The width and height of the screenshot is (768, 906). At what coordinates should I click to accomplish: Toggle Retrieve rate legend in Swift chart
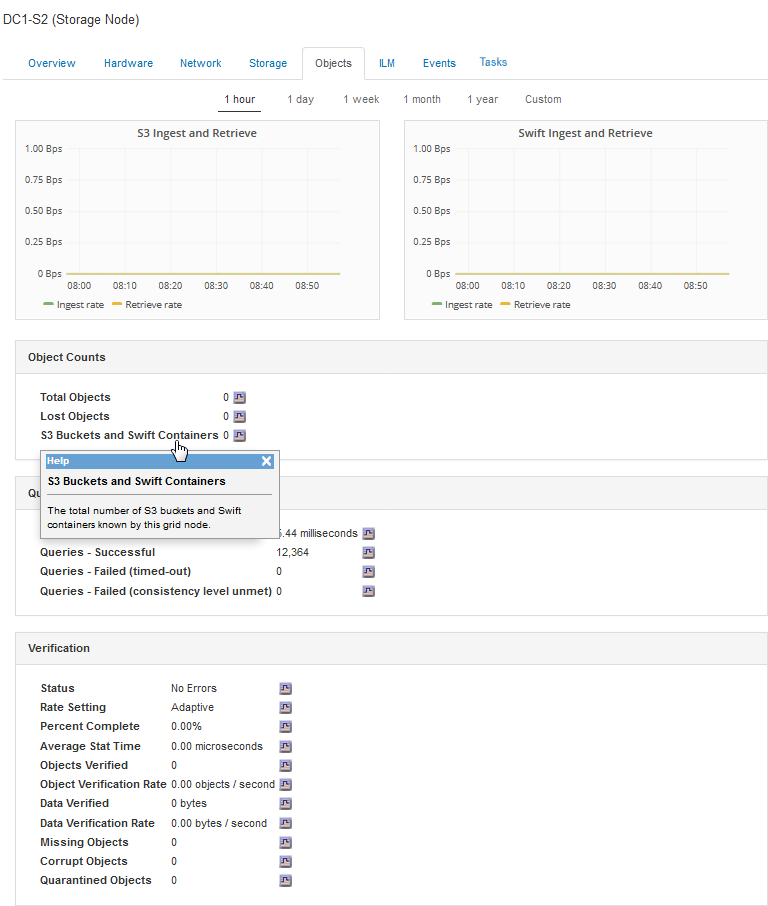click(535, 304)
